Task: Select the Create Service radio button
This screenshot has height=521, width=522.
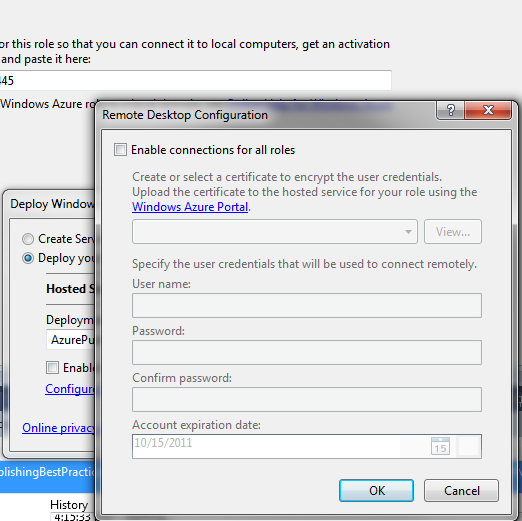Action: 28,239
